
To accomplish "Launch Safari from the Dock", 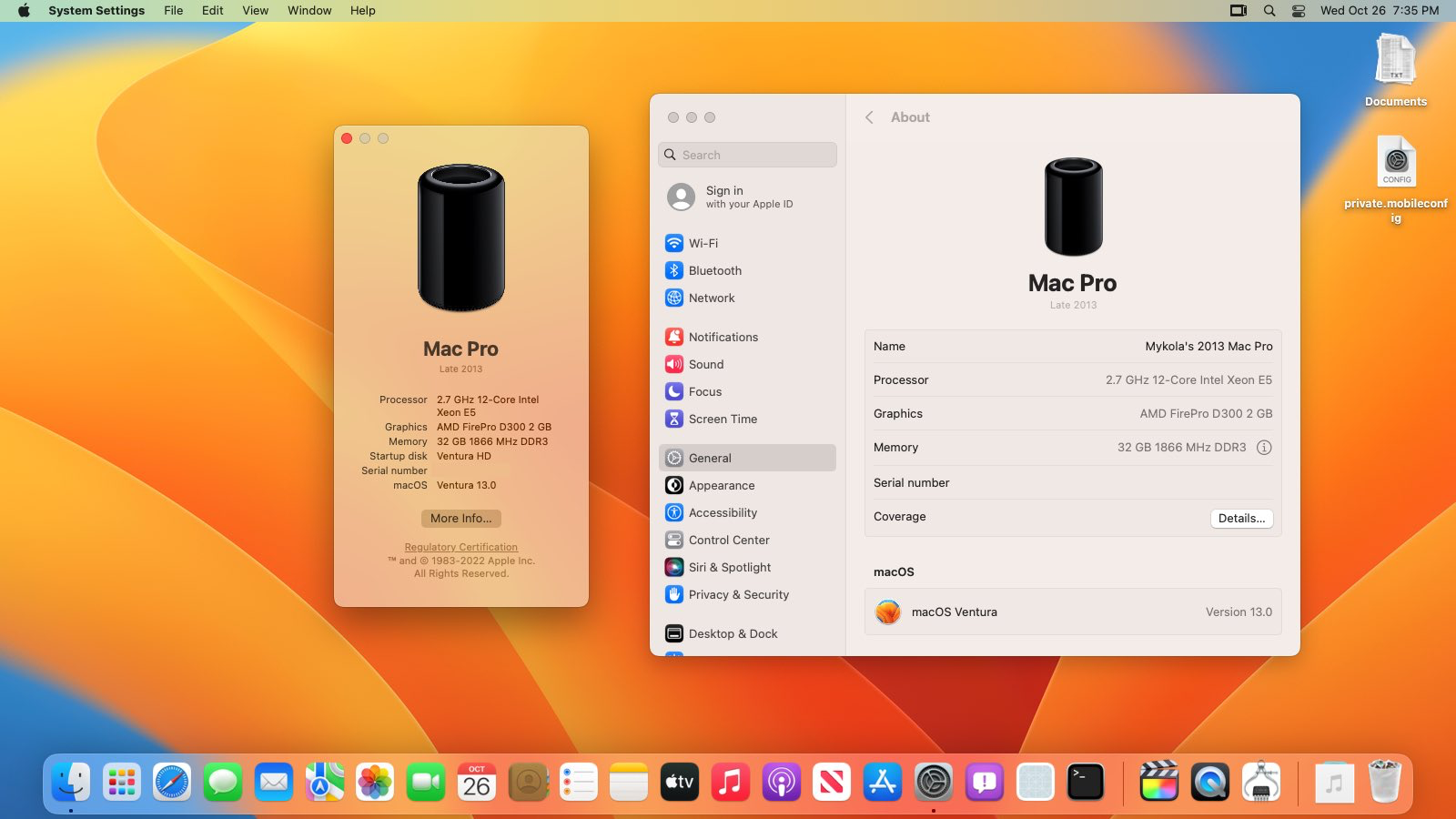I will point(172,782).
